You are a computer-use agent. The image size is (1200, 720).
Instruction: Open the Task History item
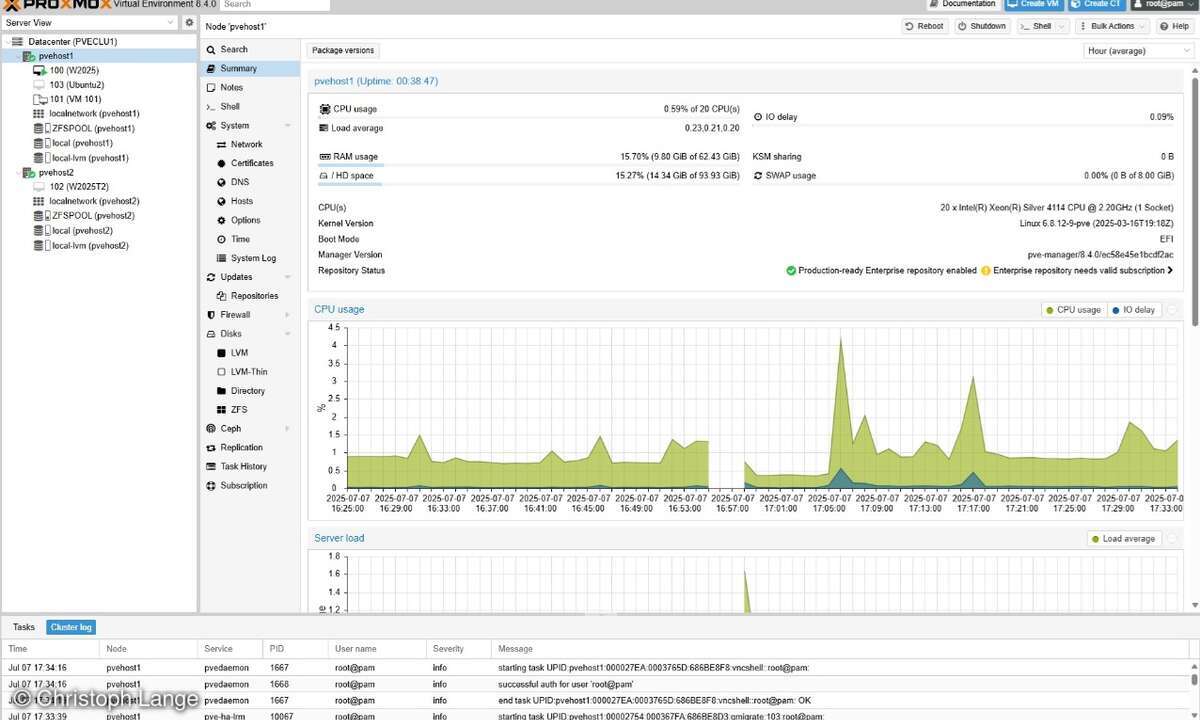(x=250, y=467)
